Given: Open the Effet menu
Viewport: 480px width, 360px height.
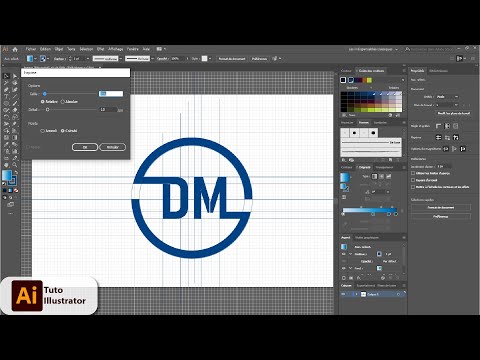Looking at the screenshot, I should pyautogui.click(x=100, y=49).
